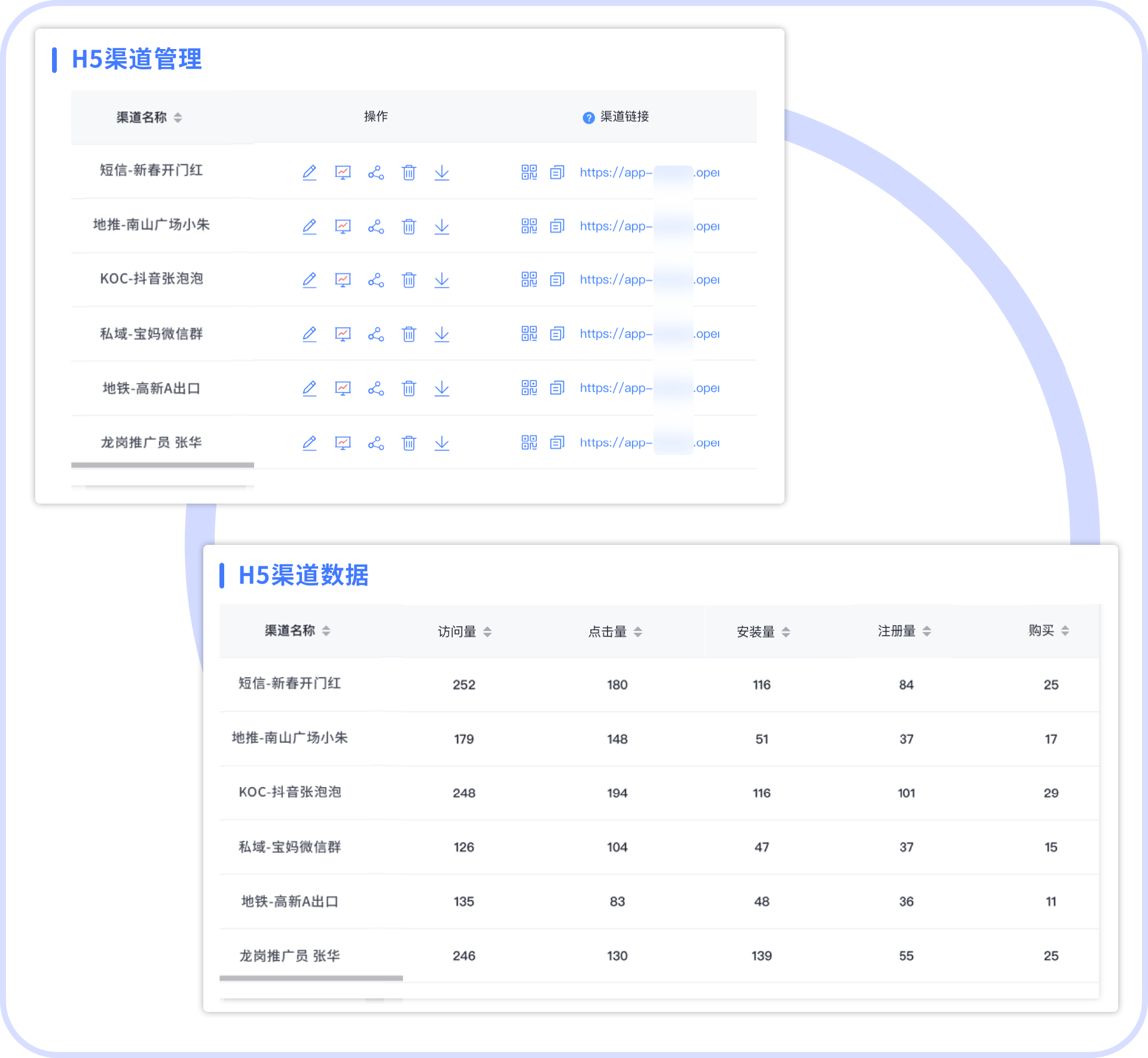The image size is (1148, 1058).
Task: Open chart statistics icon for 地推-南山广场小朱
Action: tap(343, 227)
